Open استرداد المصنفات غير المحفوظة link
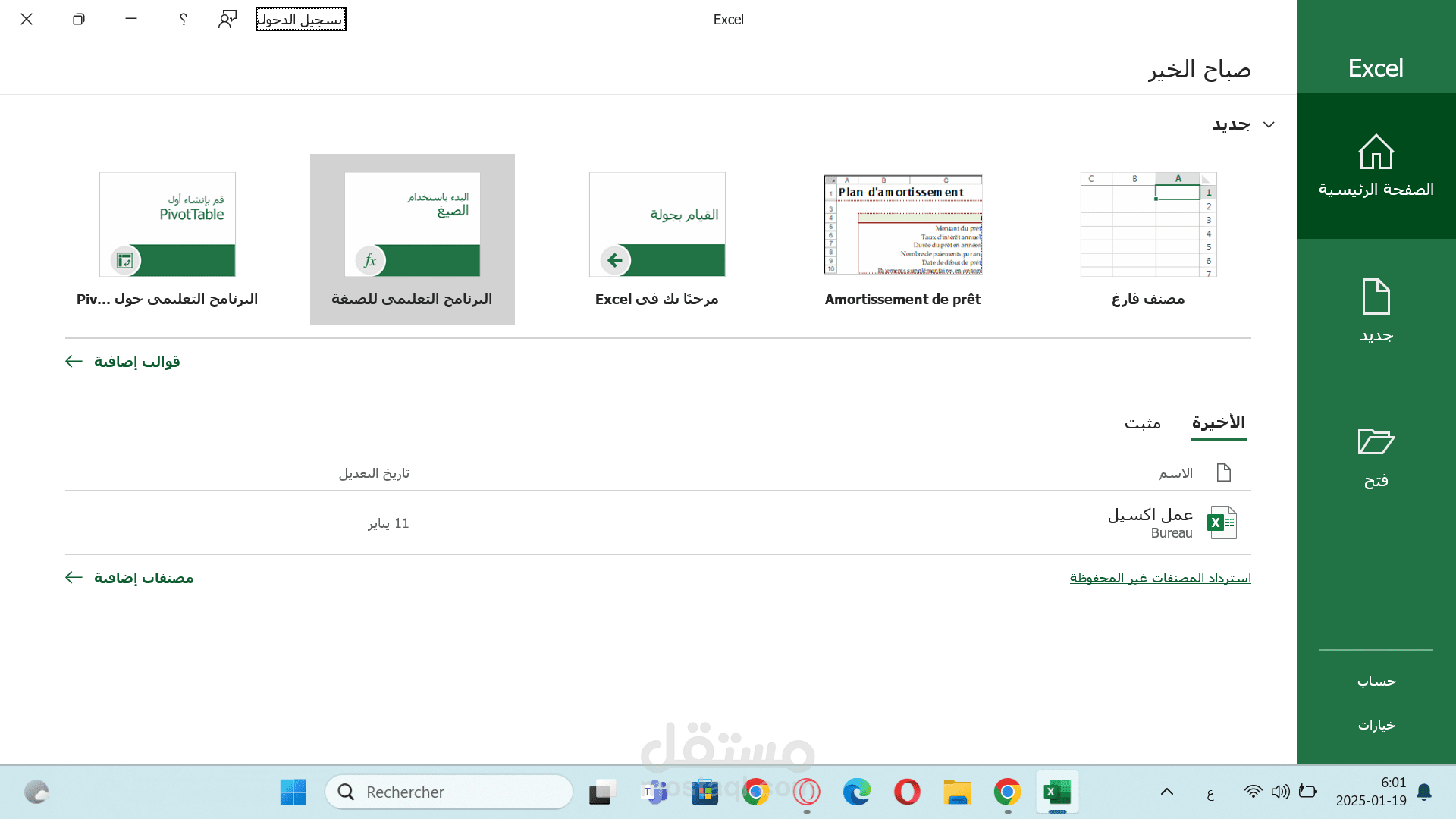1456x819 pixels. click(x=1159, y=578)
